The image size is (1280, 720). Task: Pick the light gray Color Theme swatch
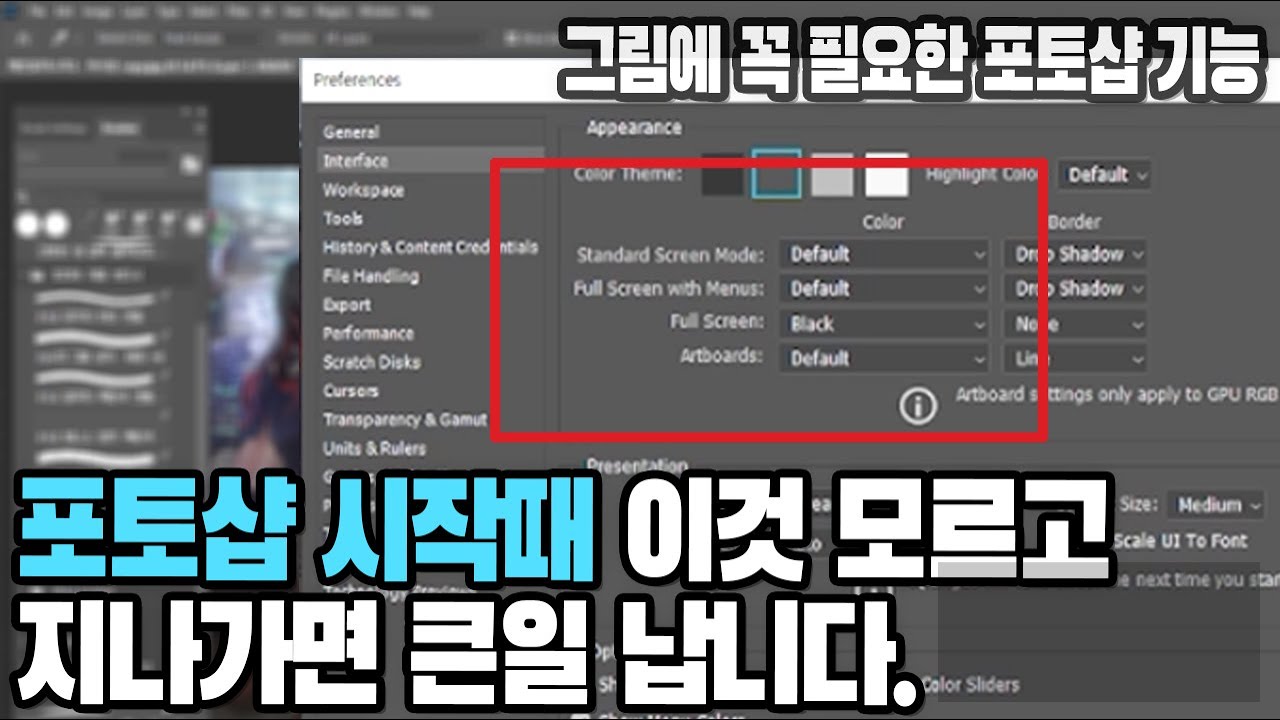(832, 175)
